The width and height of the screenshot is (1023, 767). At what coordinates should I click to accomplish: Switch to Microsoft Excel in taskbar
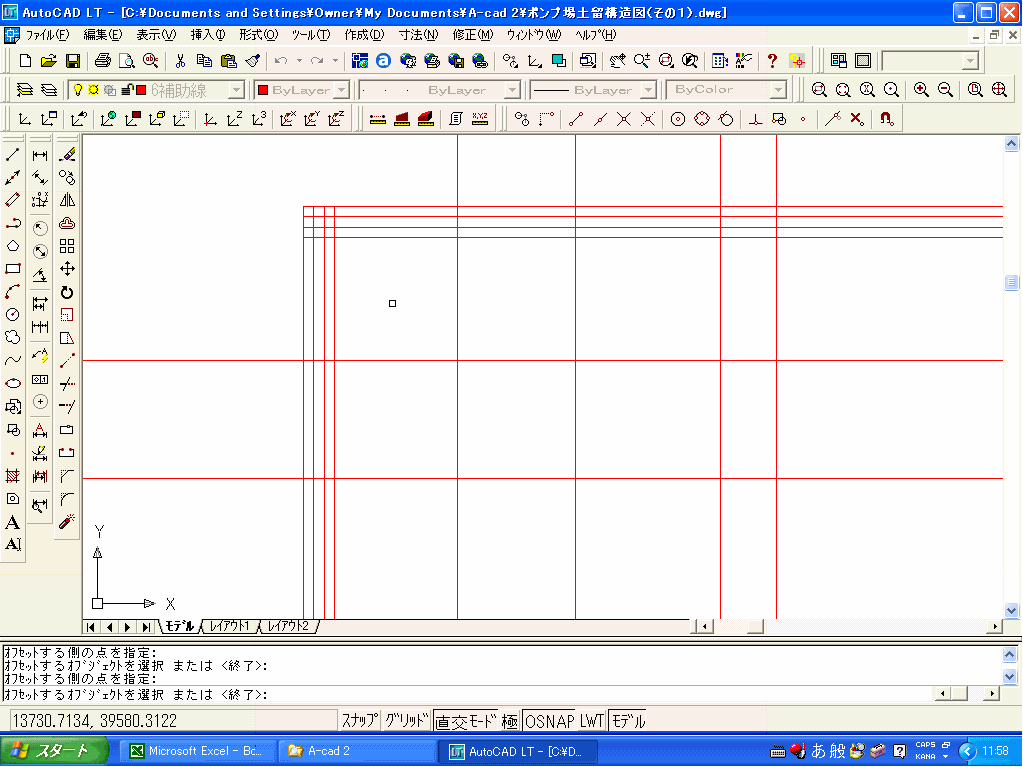pyautogui.click(x=199, y=751)
